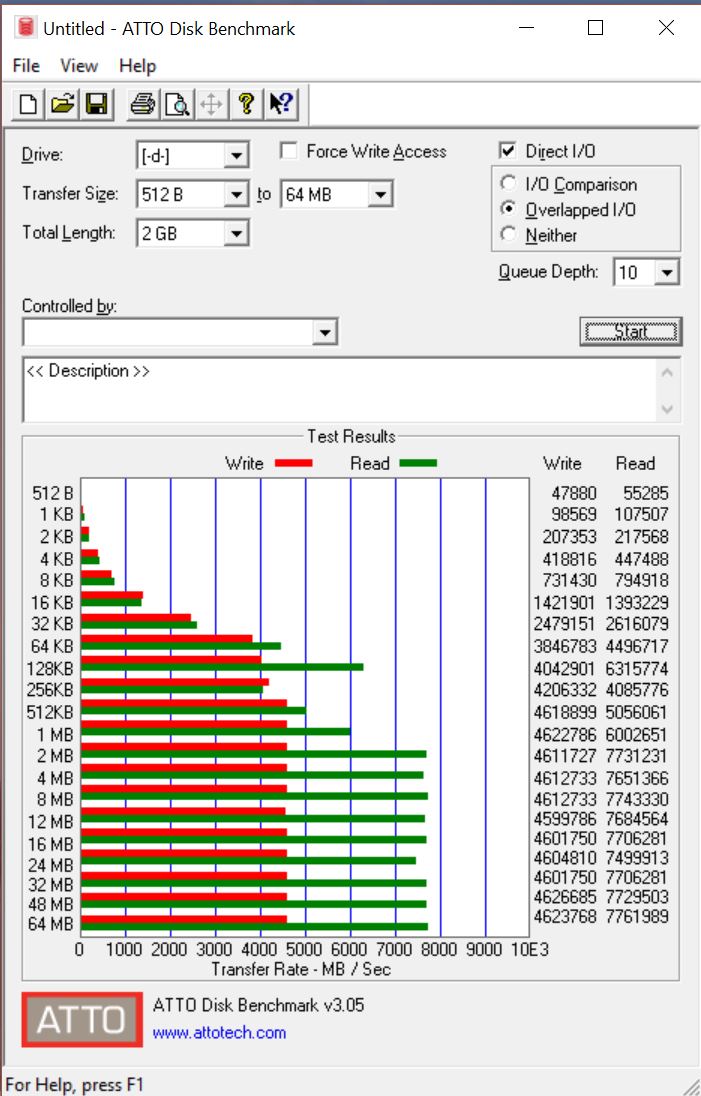Open Print Preview from the toolbar

point(177,104)
